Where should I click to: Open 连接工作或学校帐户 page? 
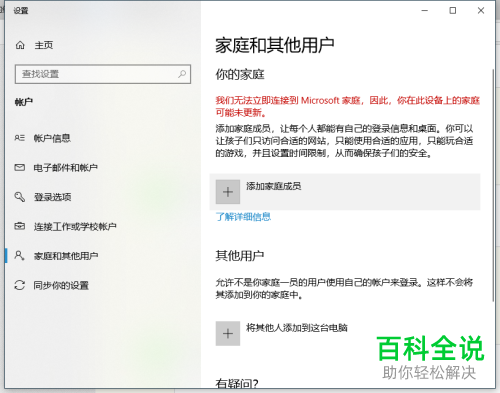75,227
